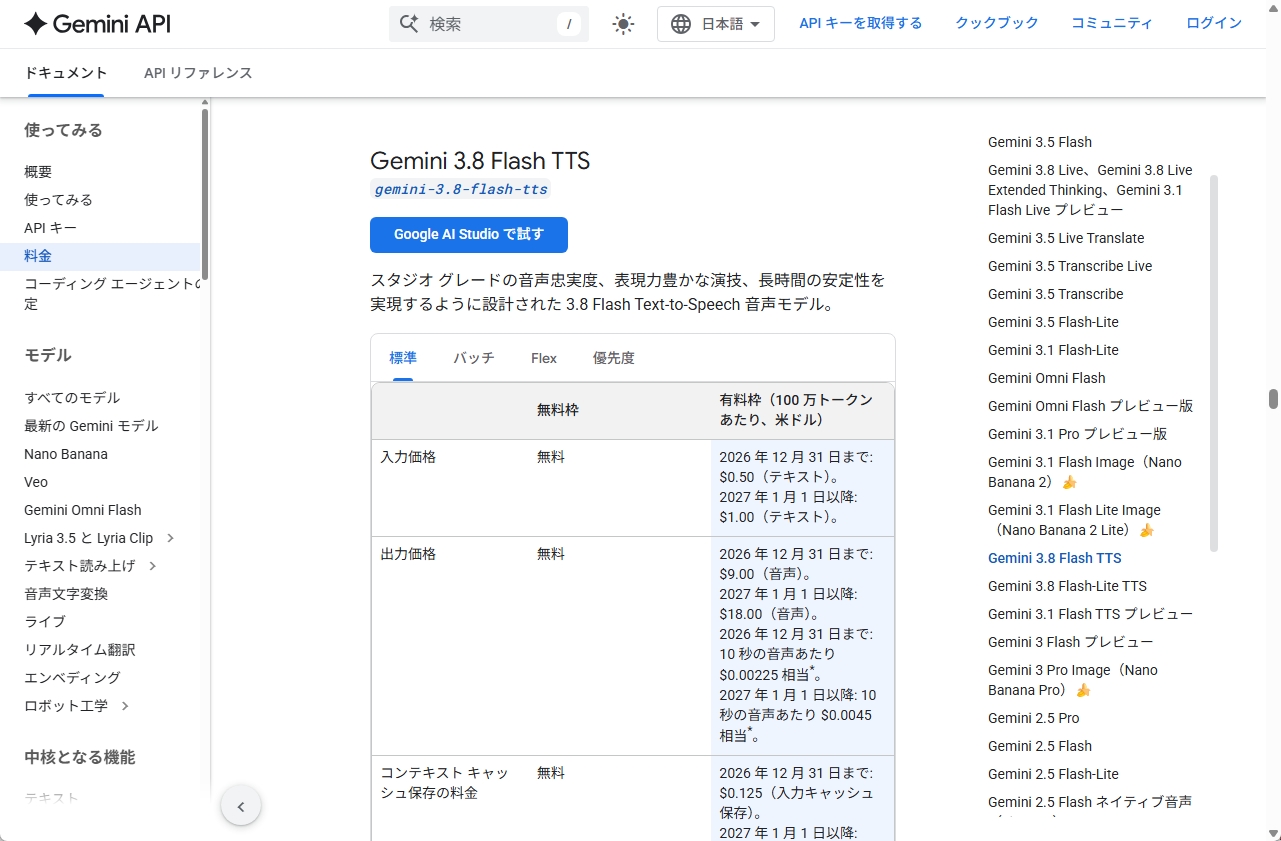Select the Flex pricing tab
Image resolution: width=1281 pixels, height=841 pixels.
tap(544, 358)
